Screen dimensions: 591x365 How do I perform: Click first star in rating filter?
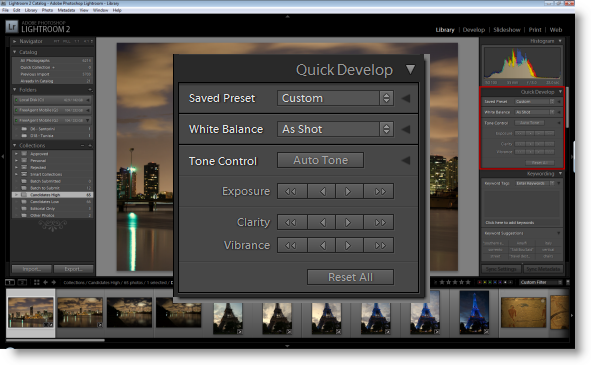[442, 282]
